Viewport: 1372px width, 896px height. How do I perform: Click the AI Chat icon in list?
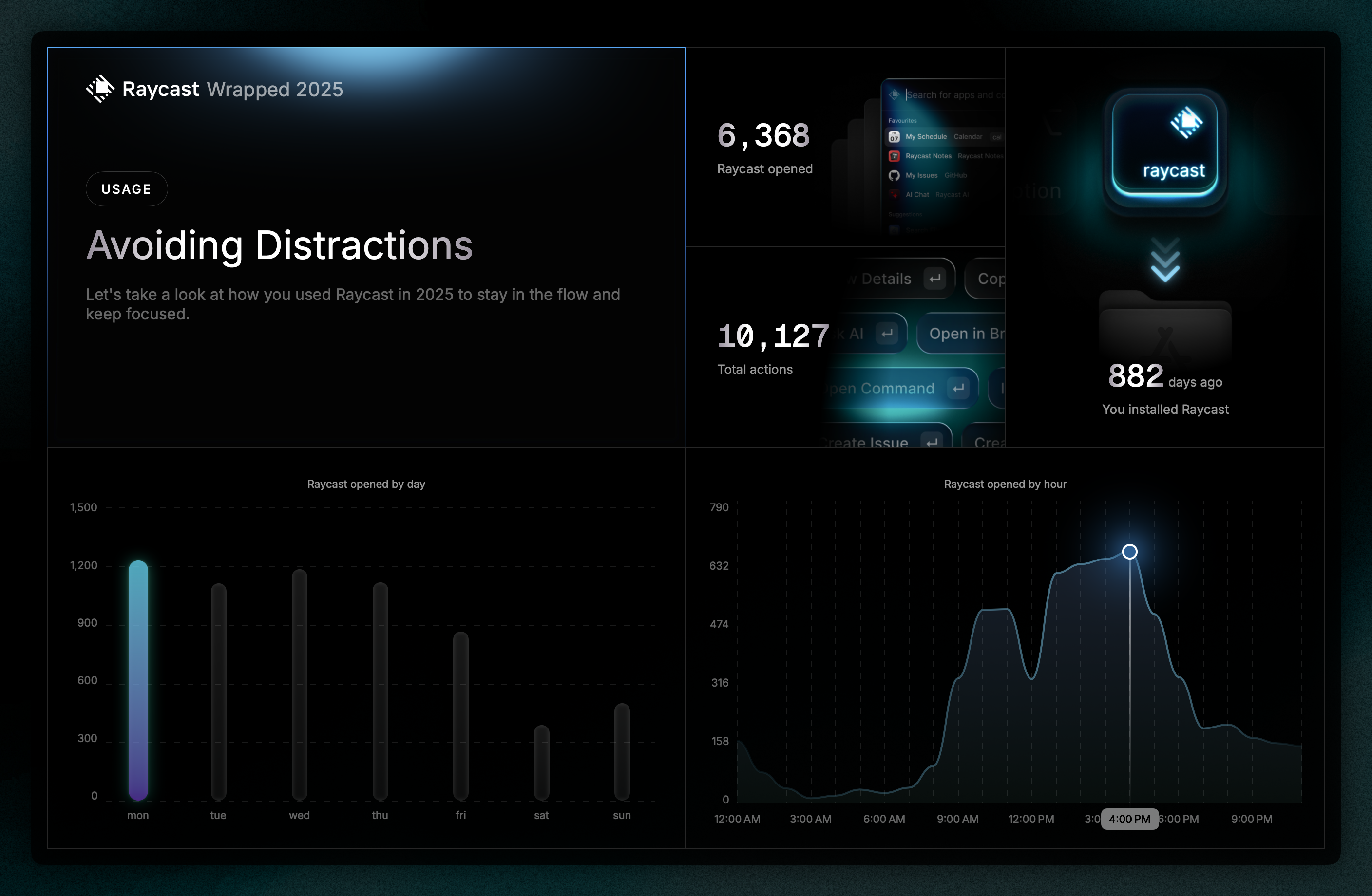click(894, 195)
